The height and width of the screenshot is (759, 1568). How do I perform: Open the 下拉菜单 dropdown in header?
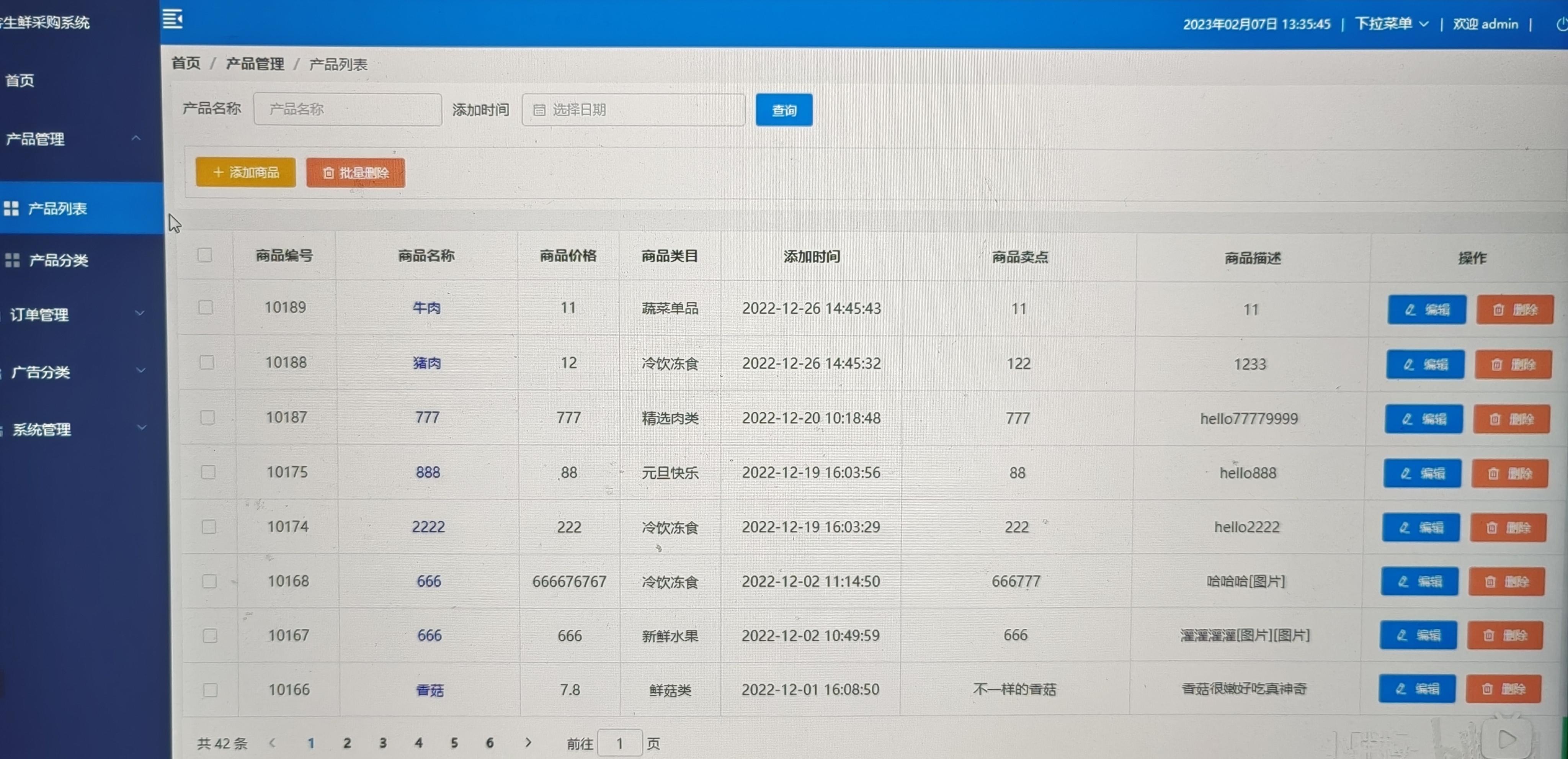click(1392, 24)
